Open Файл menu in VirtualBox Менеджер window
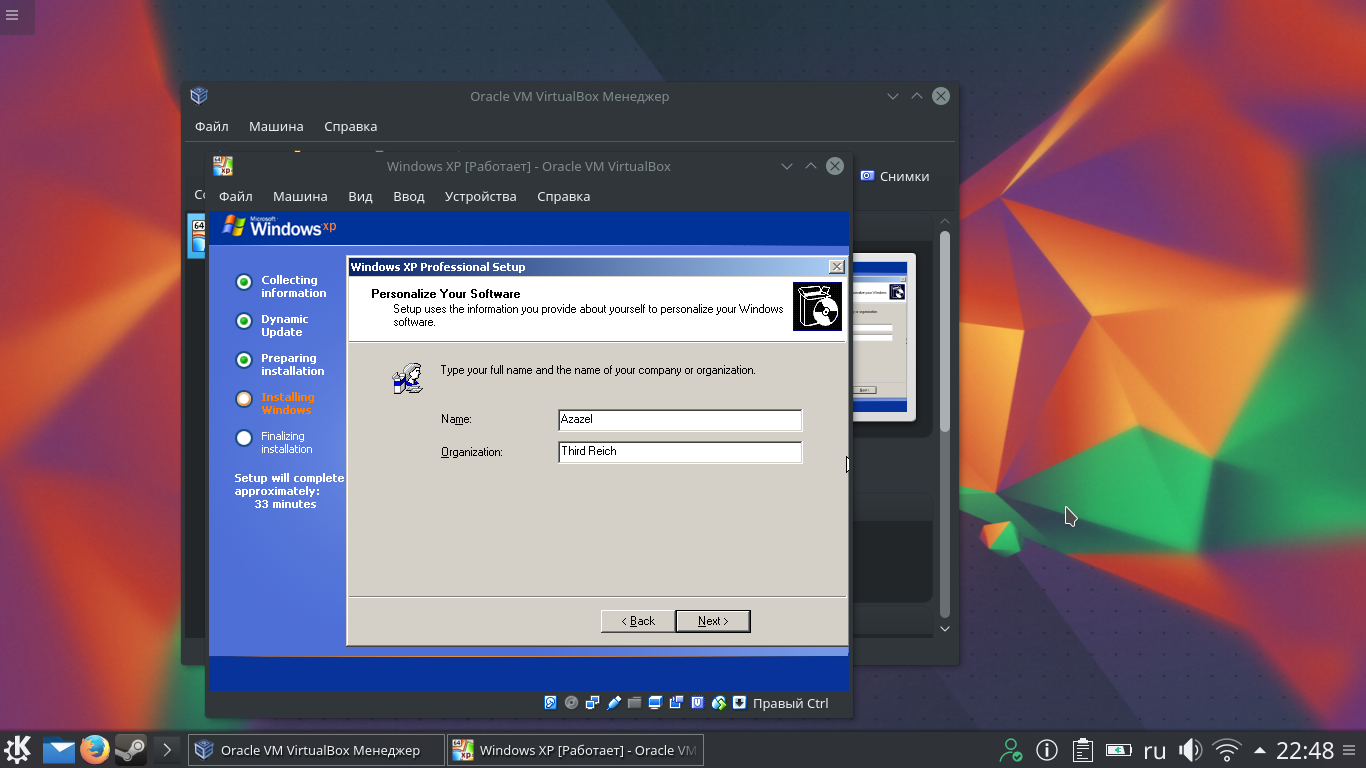The width and height of the screenshot is (1366, 768). coord(212,126)
